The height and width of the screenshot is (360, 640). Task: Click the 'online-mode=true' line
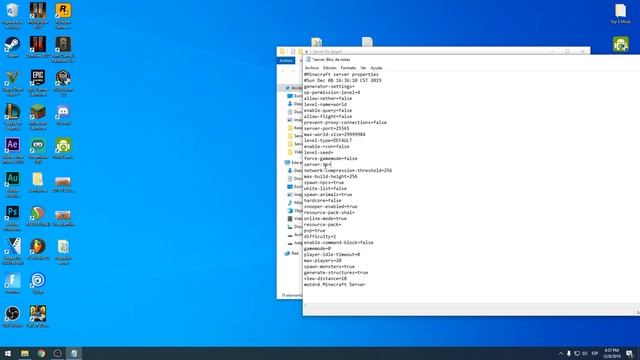[x=325, y=218]
